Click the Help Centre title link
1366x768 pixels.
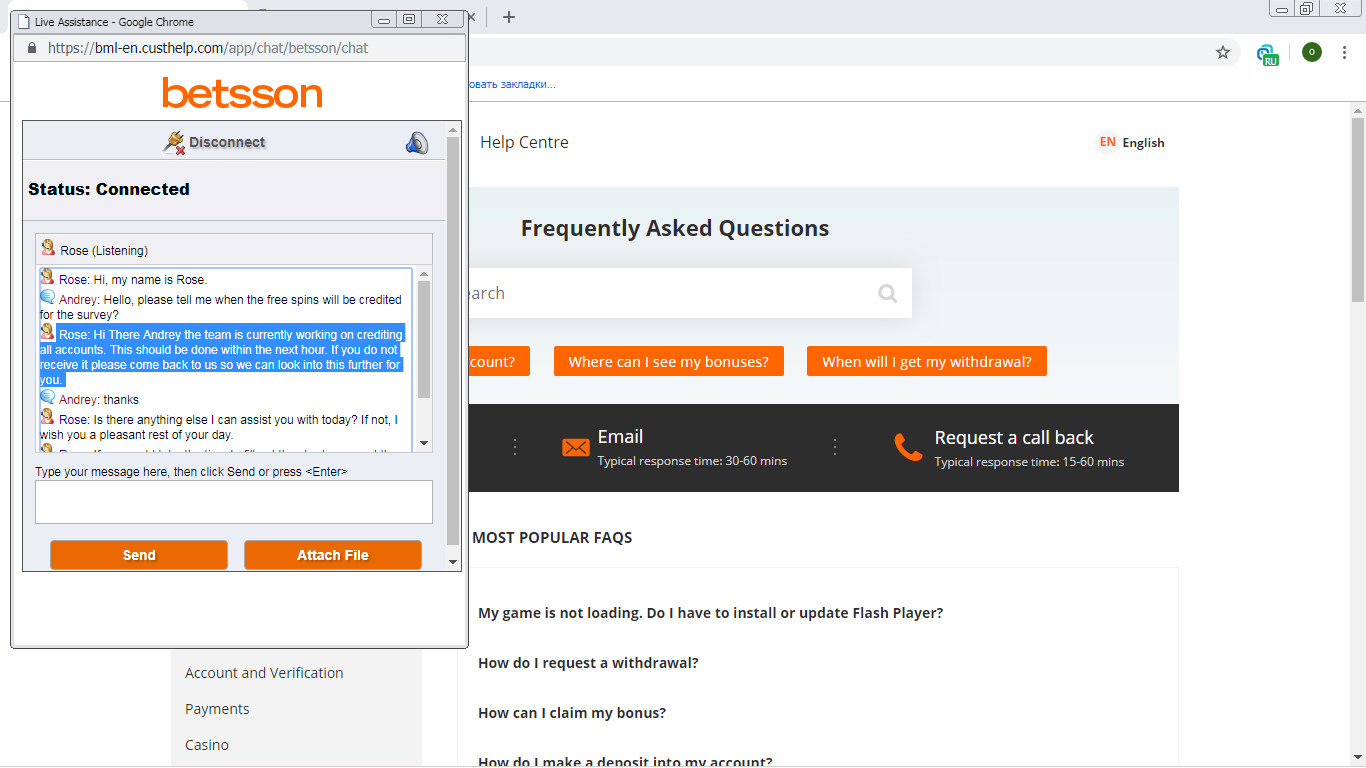[x=524, y=142]
